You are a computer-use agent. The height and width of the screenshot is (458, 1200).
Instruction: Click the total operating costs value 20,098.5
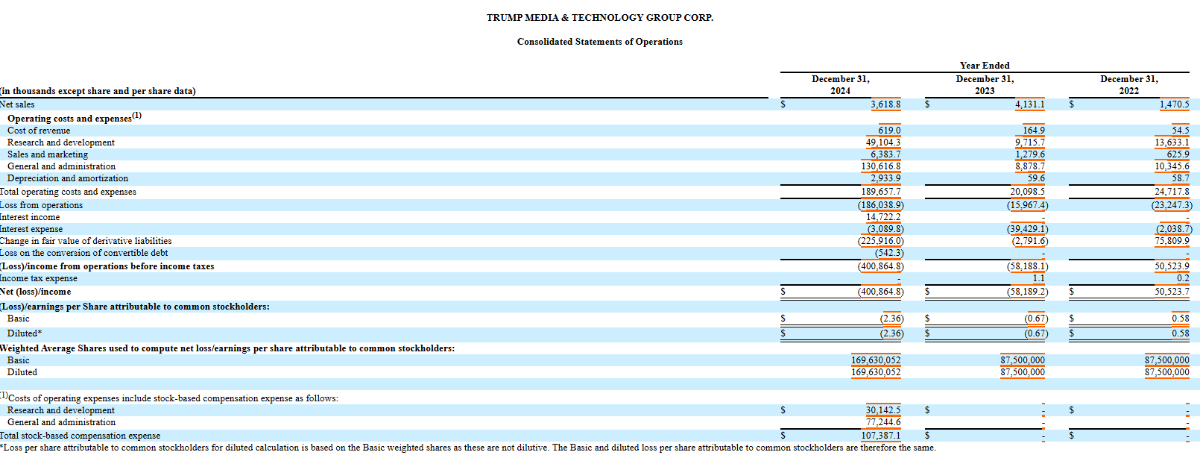tap(1027, 191)
